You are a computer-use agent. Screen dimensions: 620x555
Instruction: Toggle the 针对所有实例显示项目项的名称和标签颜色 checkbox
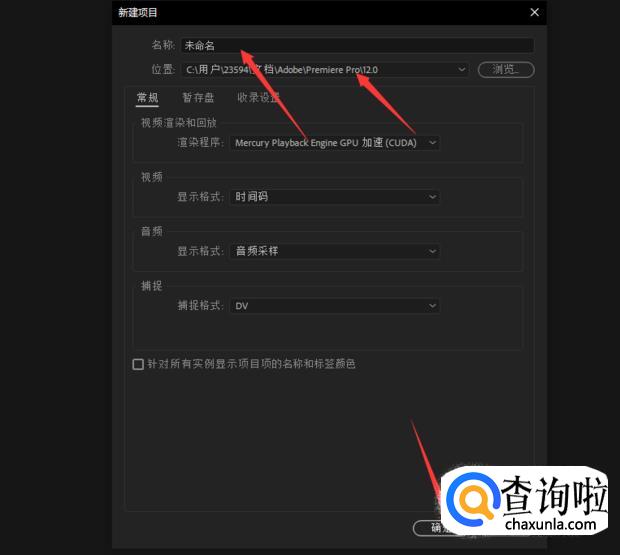pos(138,364)
